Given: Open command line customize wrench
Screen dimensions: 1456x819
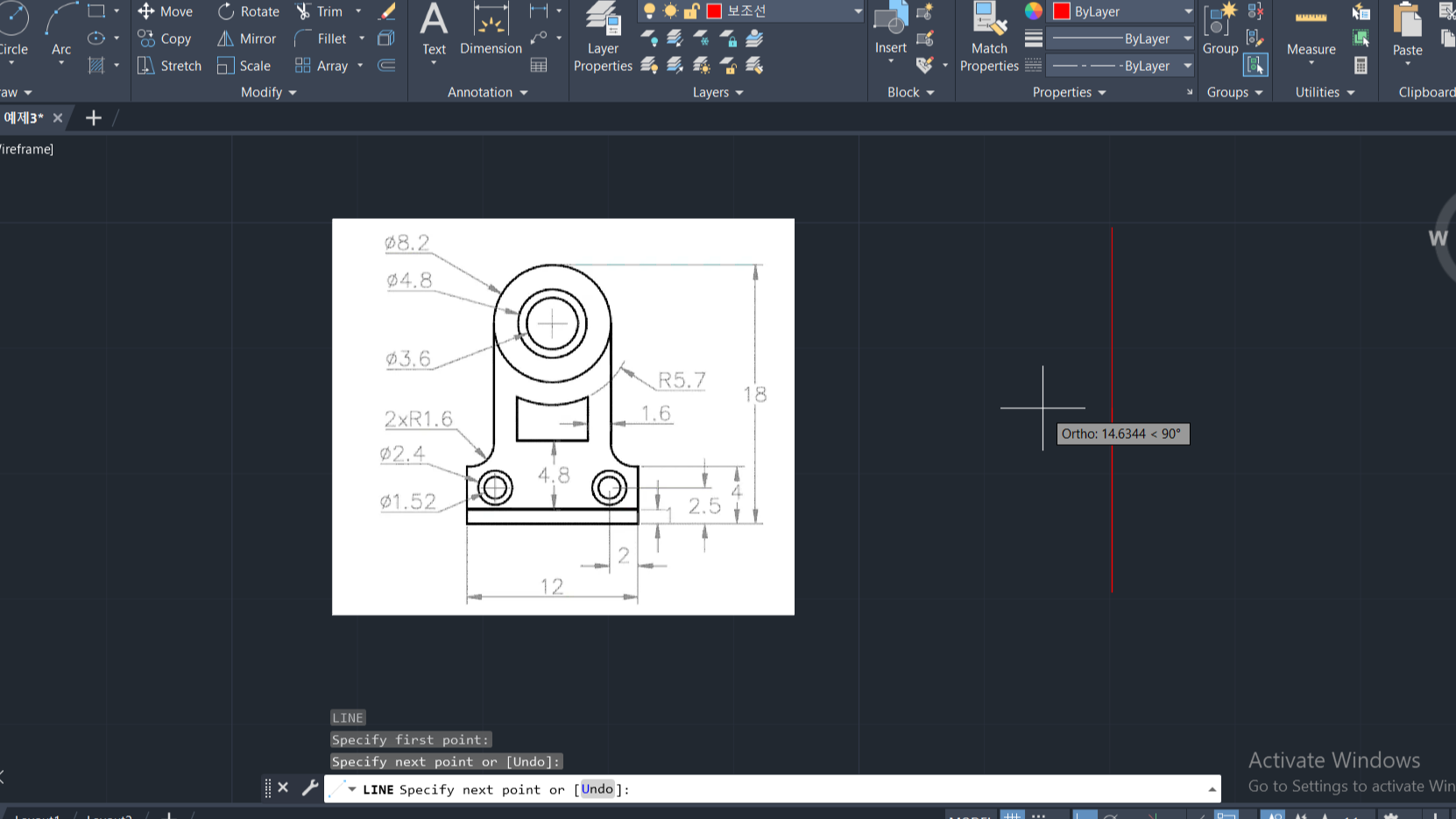Looking at the screenshot, I should (309, 787).
